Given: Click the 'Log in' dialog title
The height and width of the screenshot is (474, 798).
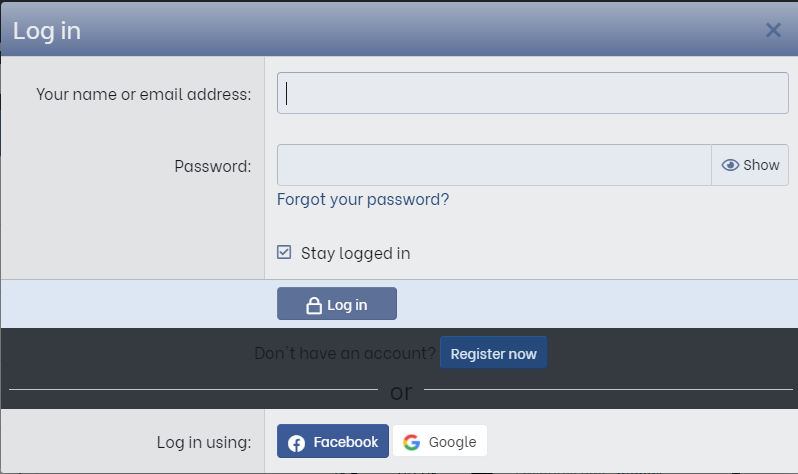Looking at the screenshot, I should [47, 30].
